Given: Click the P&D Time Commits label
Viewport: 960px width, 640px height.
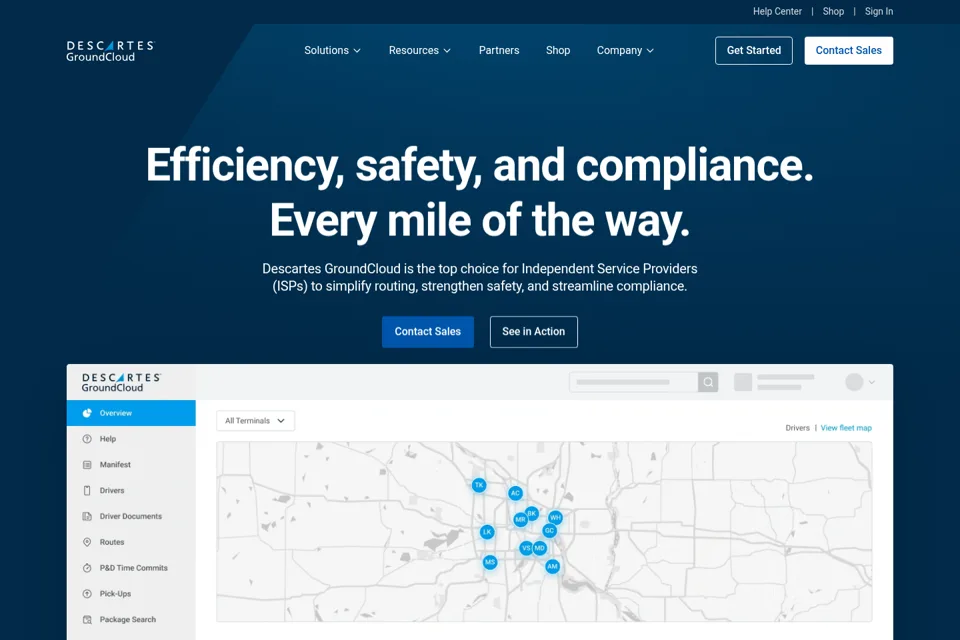Looking at the screenshot, I should (x=133, y=568).
